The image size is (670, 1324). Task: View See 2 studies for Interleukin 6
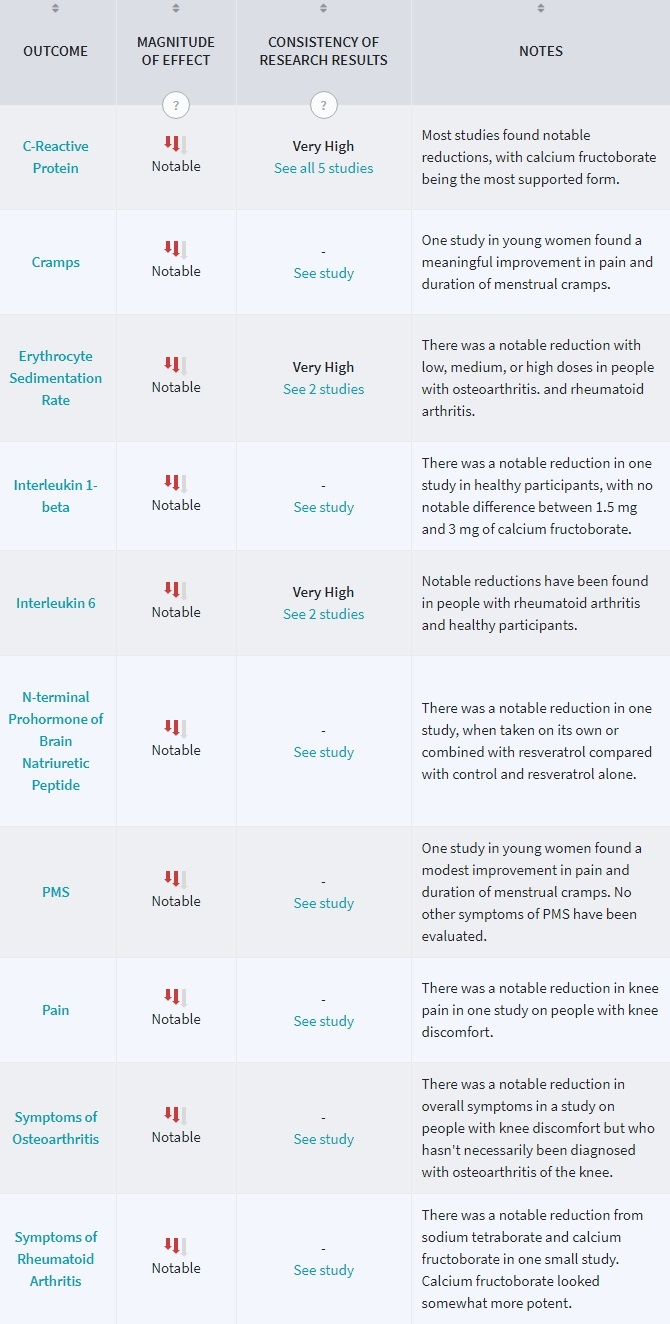point(323,614)
